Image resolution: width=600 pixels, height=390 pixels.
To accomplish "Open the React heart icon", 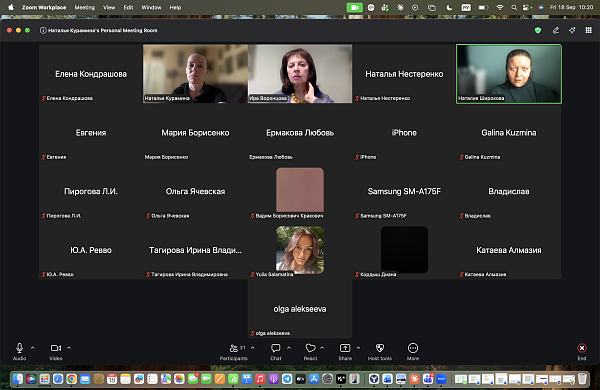I will pos(310,348).
